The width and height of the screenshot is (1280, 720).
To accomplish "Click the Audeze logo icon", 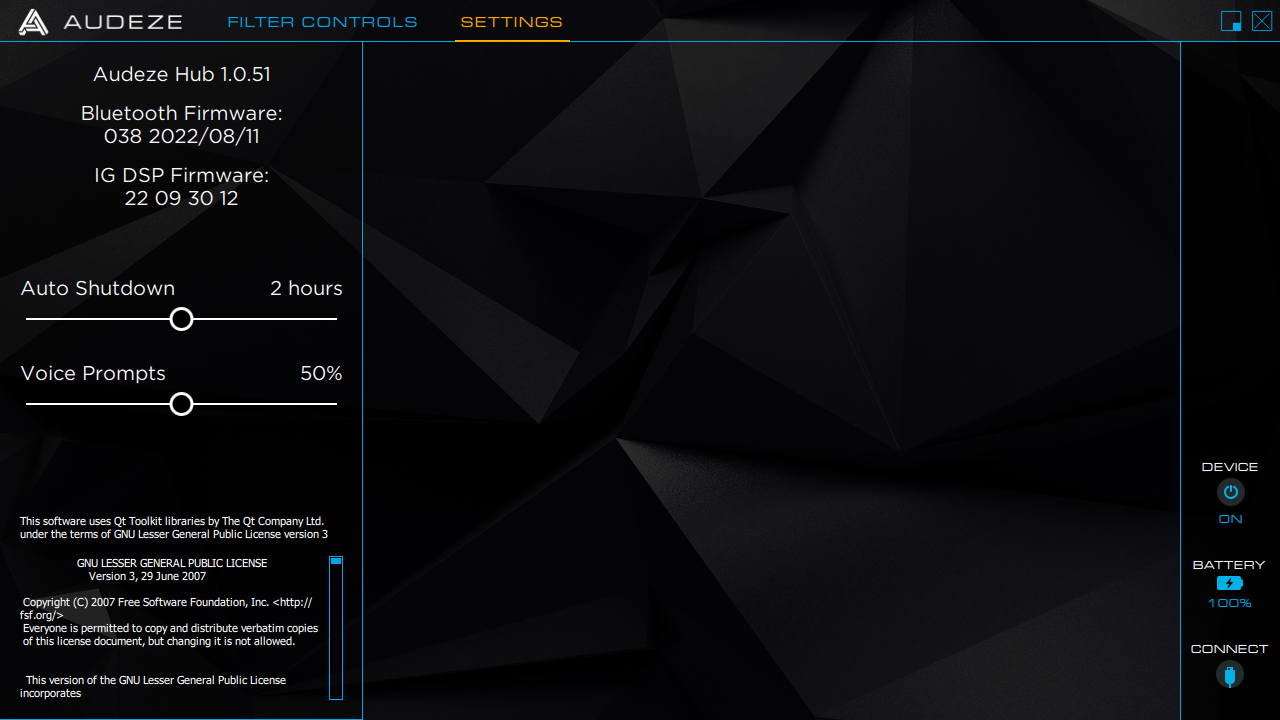I will coord(34,22).
